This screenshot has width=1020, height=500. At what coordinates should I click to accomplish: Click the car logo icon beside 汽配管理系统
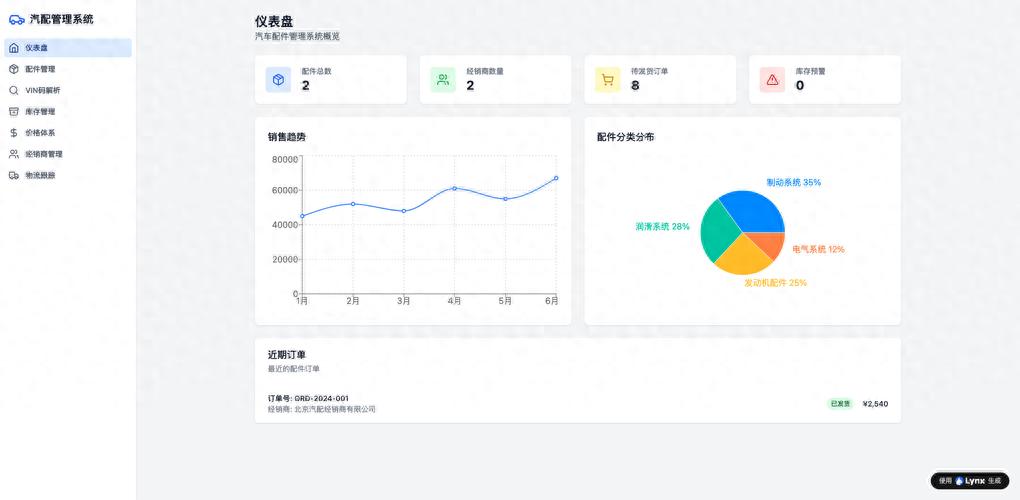[17, 20]
